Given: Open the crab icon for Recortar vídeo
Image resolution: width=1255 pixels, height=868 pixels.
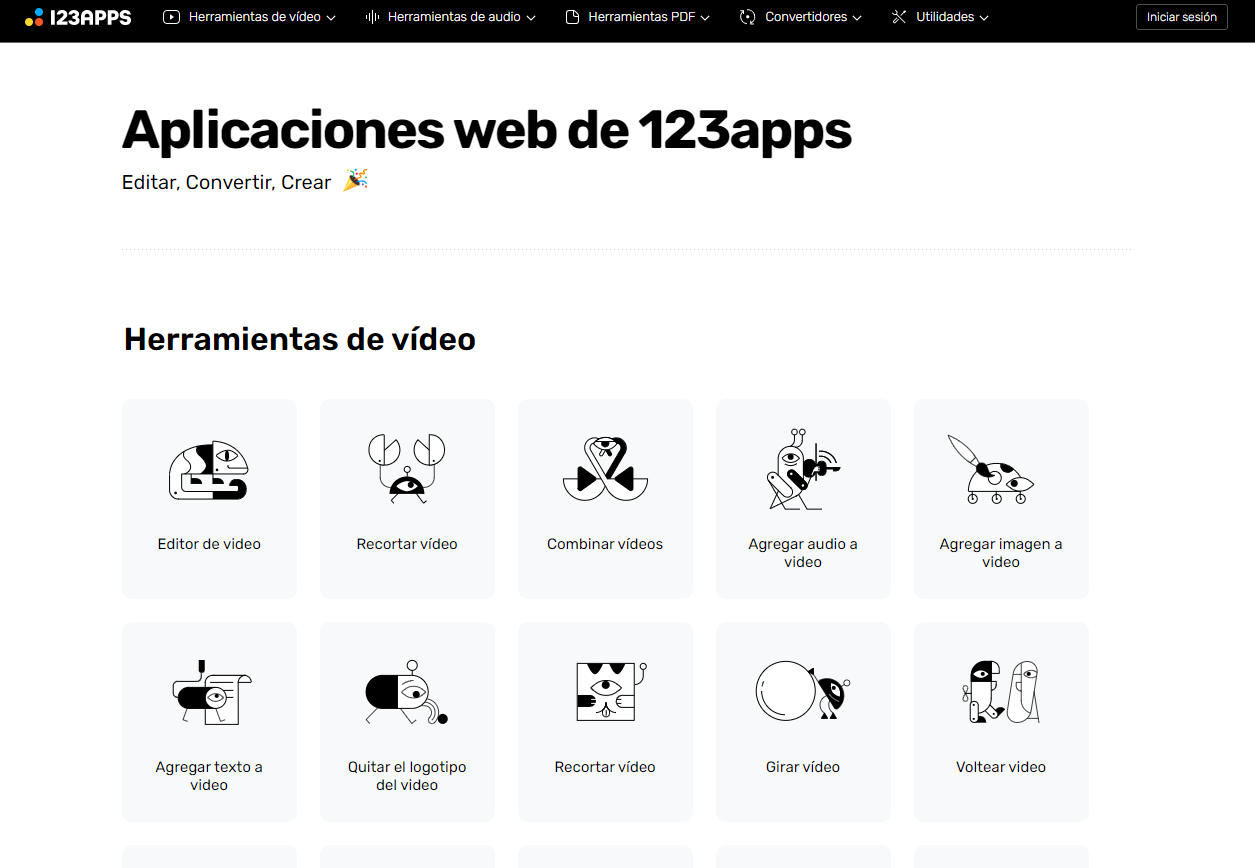Looking at the screenshot, I should pyautogui.click(x=406, y=465).
